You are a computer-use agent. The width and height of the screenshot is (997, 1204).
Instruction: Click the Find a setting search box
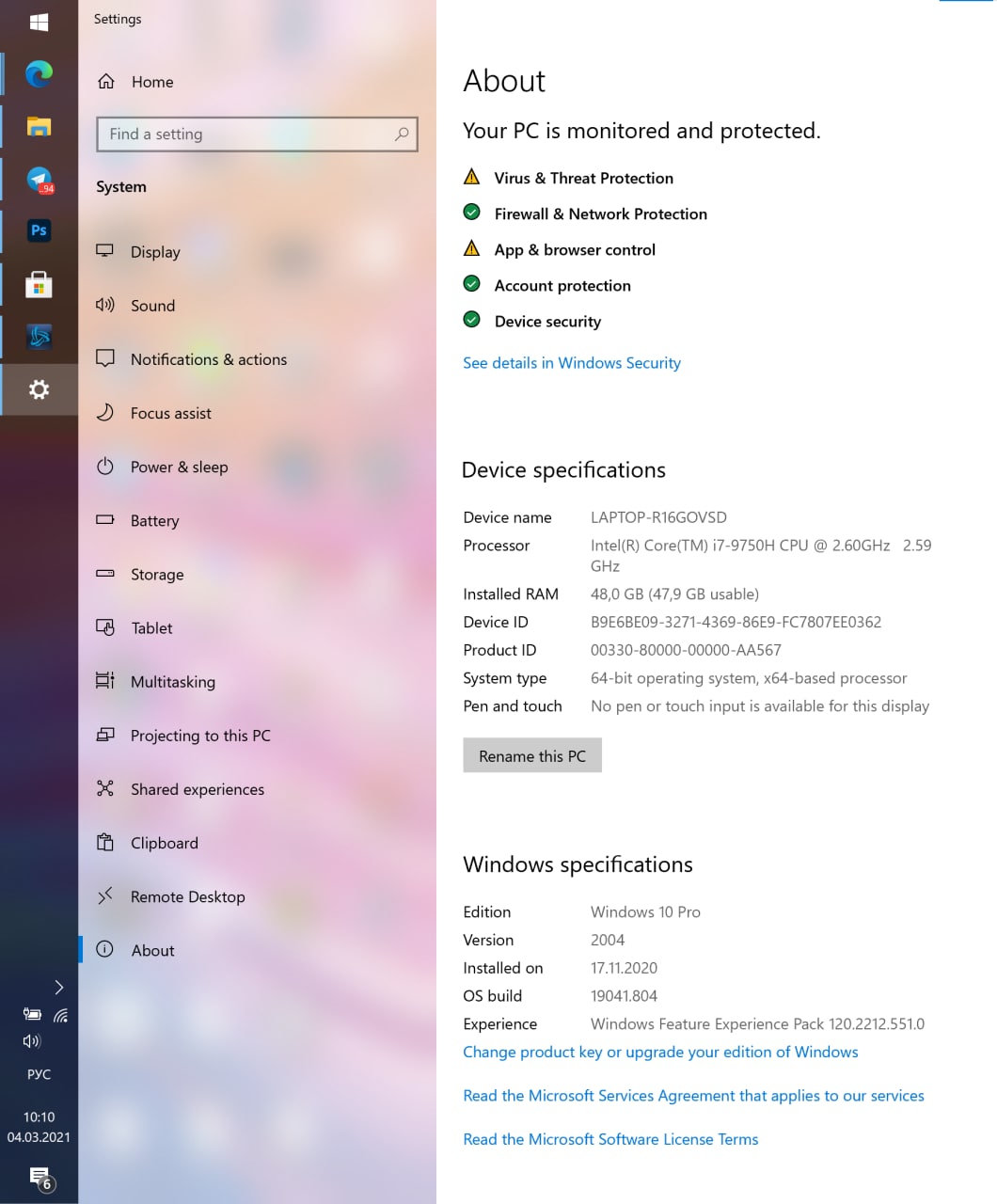[x=257, y=135]
